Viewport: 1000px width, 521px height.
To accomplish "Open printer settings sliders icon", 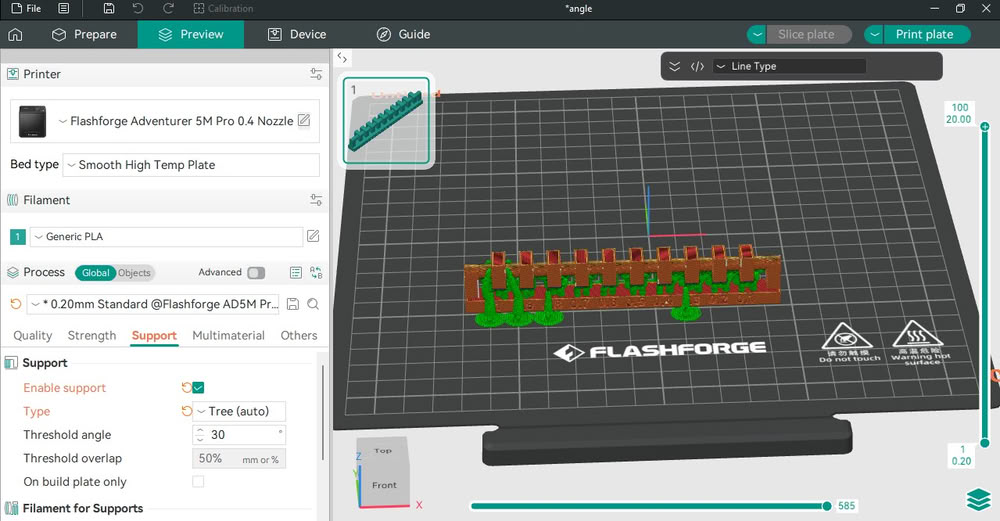I will (x=316, y=74).
